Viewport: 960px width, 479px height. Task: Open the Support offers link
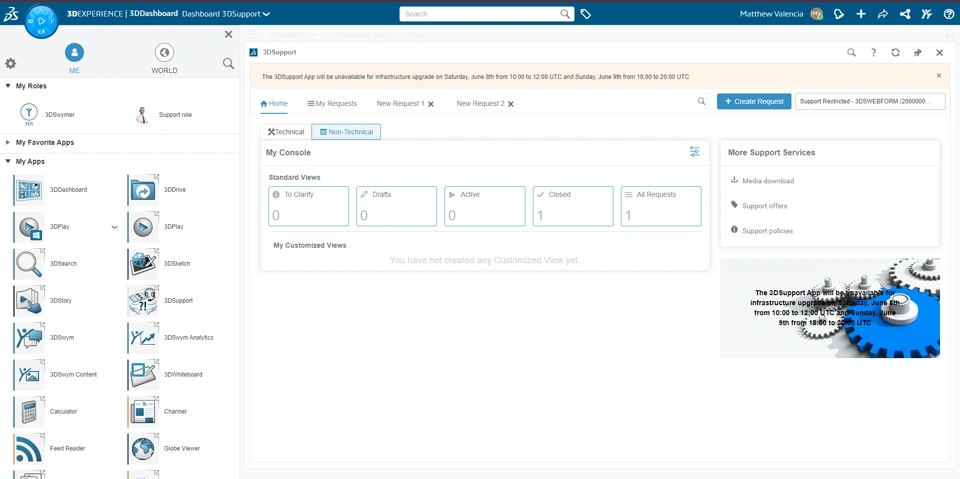click(x=765, y=206)
